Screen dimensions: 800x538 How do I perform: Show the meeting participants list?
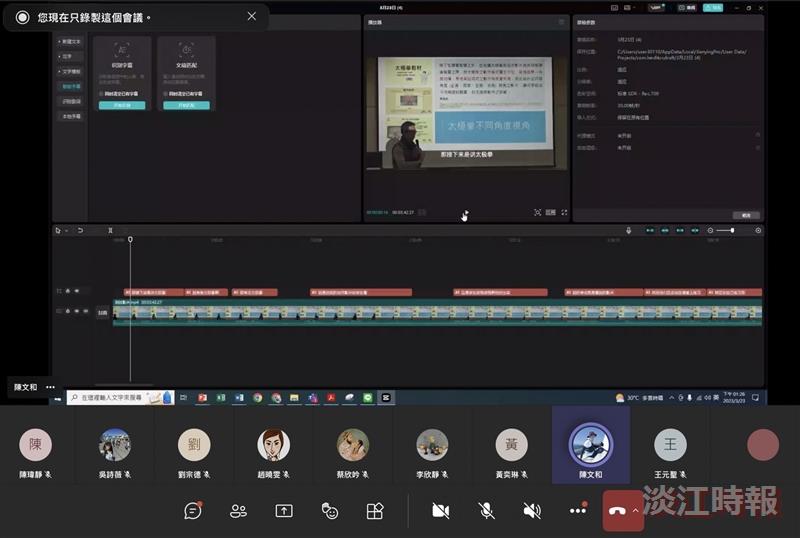[x=238, y=510]
